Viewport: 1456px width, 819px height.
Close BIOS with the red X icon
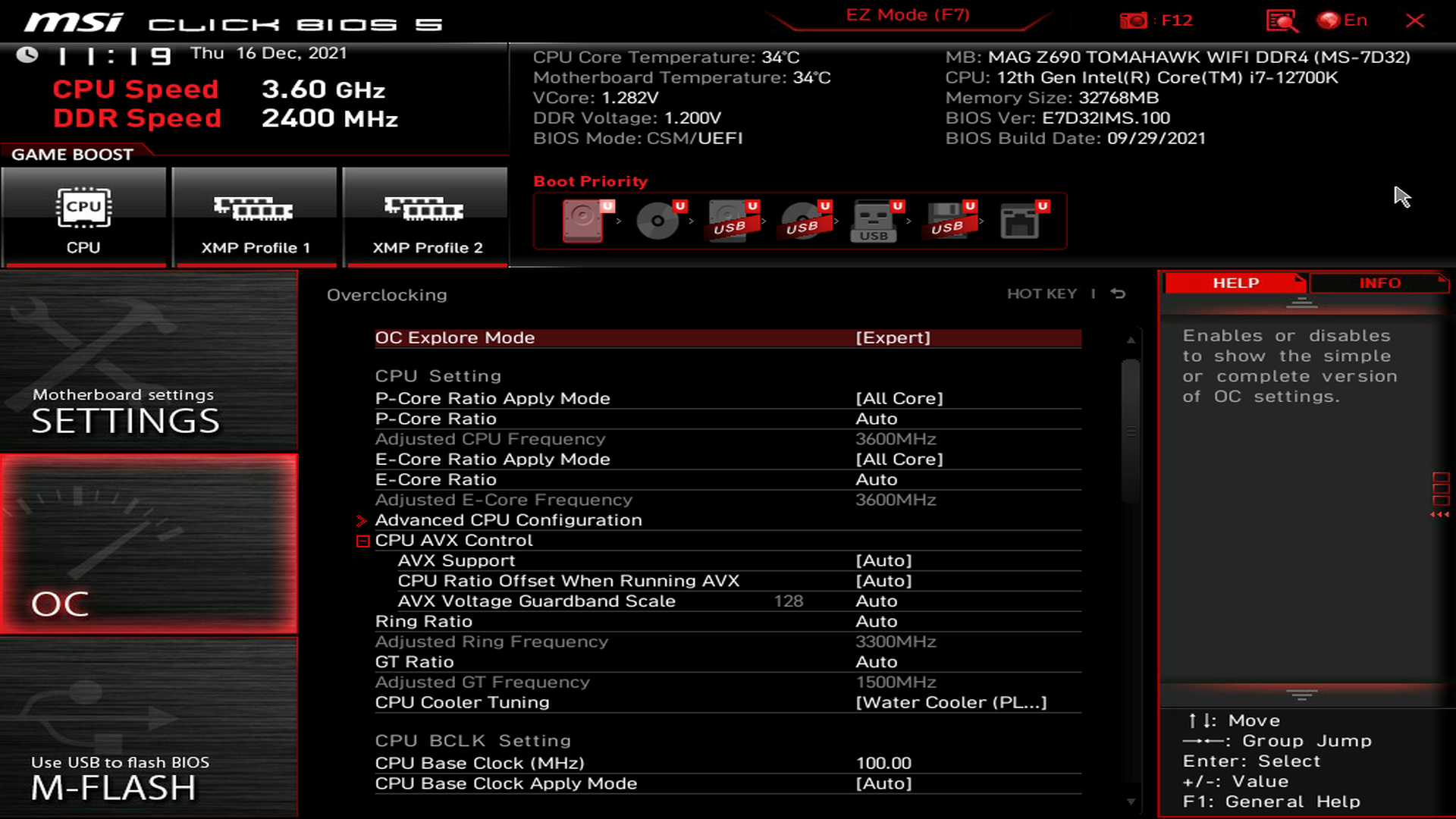tap(1415, 20)
